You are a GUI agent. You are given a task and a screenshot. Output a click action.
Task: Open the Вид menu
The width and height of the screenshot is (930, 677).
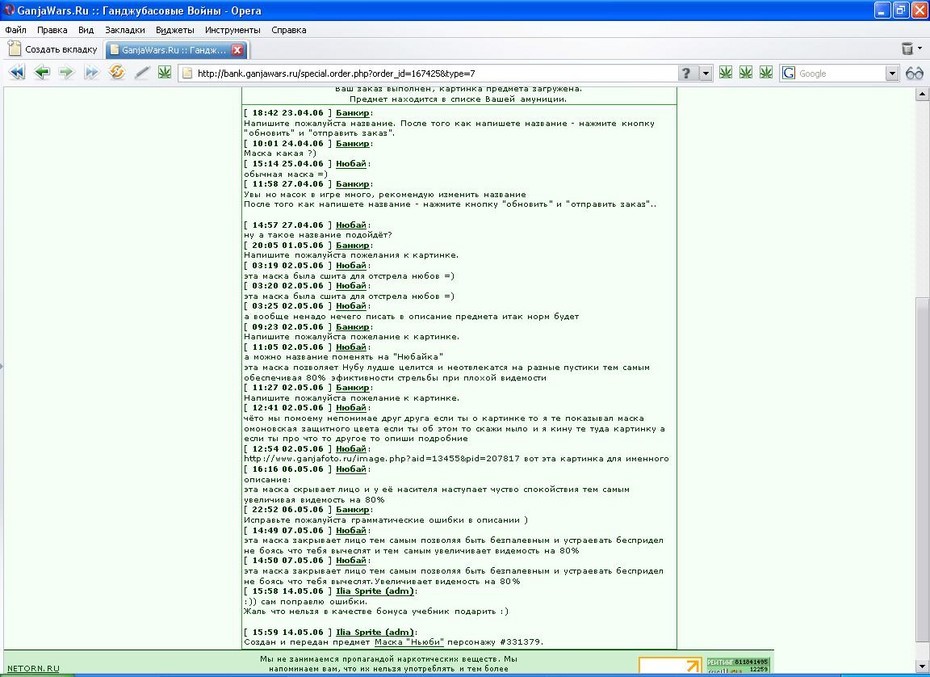[x=86, y=30]
